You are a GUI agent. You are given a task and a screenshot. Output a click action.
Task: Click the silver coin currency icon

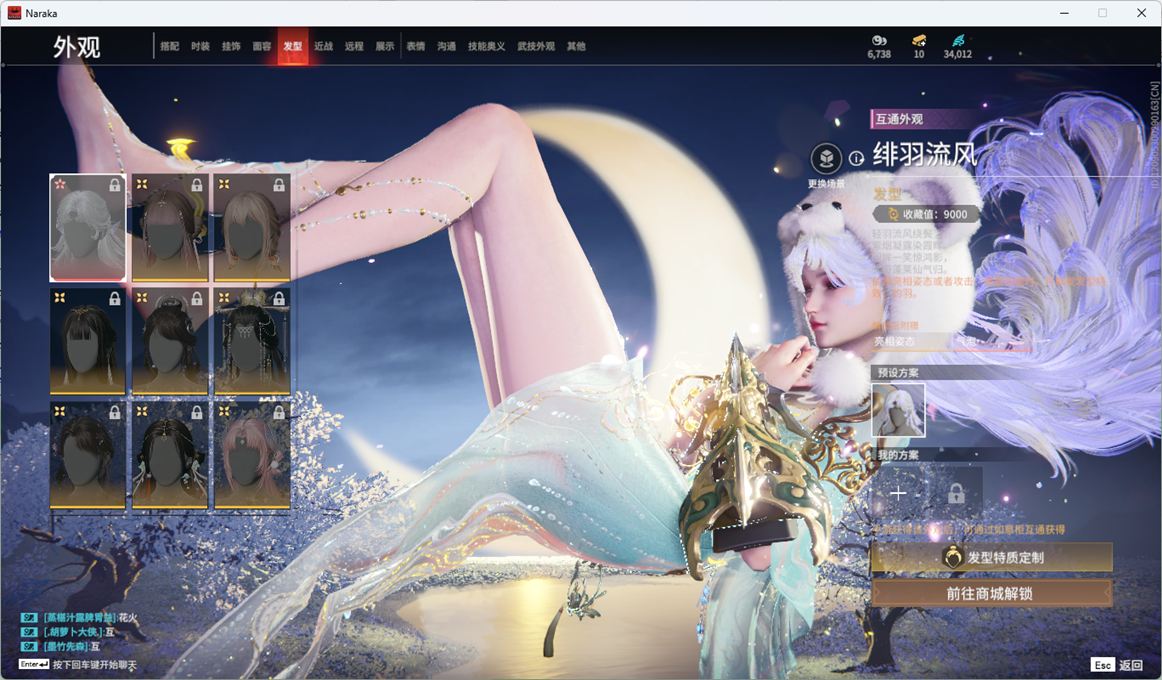pyautogui.click(x=879, y=40)
